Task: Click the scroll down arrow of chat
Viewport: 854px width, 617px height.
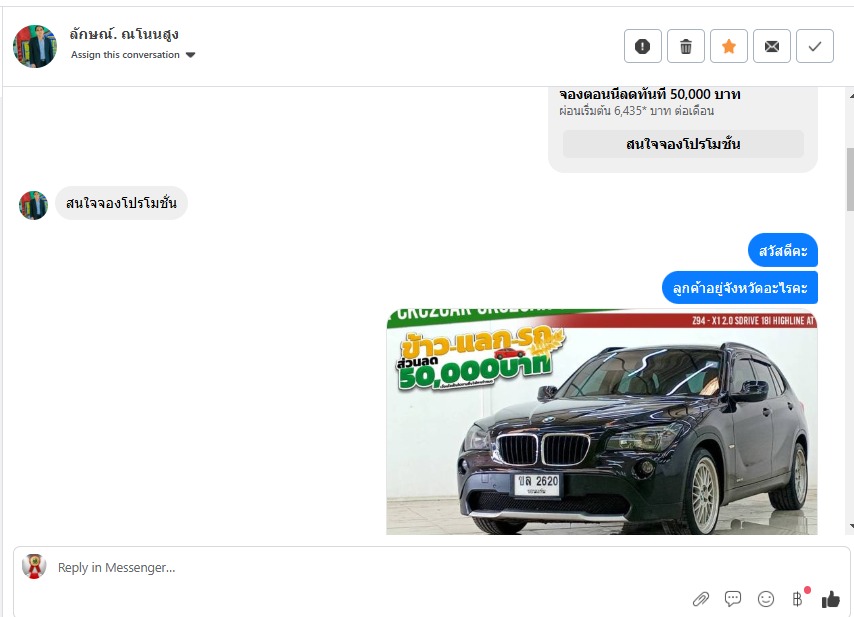Action: pos(850,527)
